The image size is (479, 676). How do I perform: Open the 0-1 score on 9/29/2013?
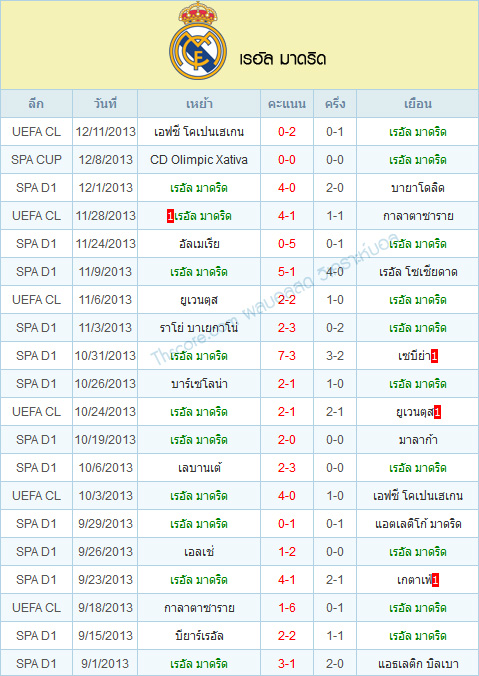pyautogui.click(x=287, y=524)
